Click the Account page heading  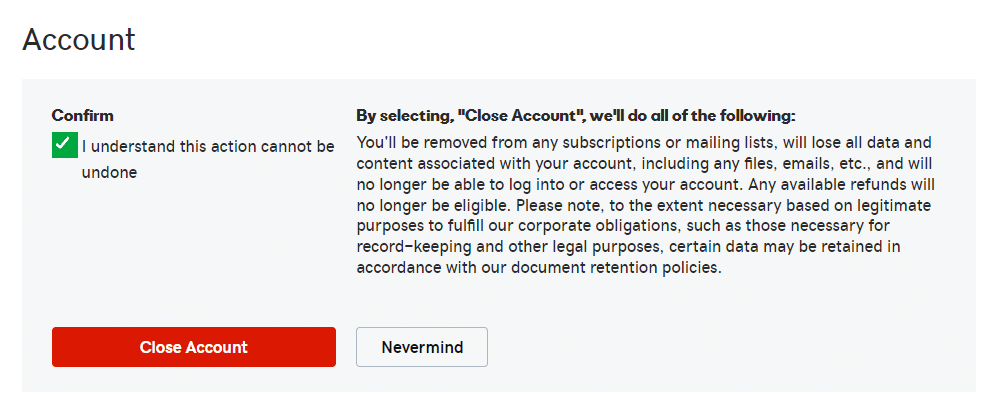[79, 40]
